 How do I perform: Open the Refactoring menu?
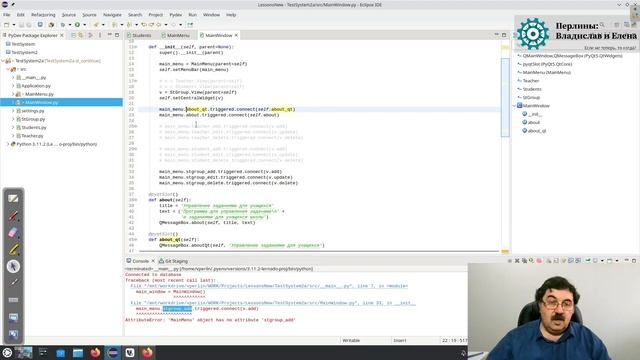(43, 15)
